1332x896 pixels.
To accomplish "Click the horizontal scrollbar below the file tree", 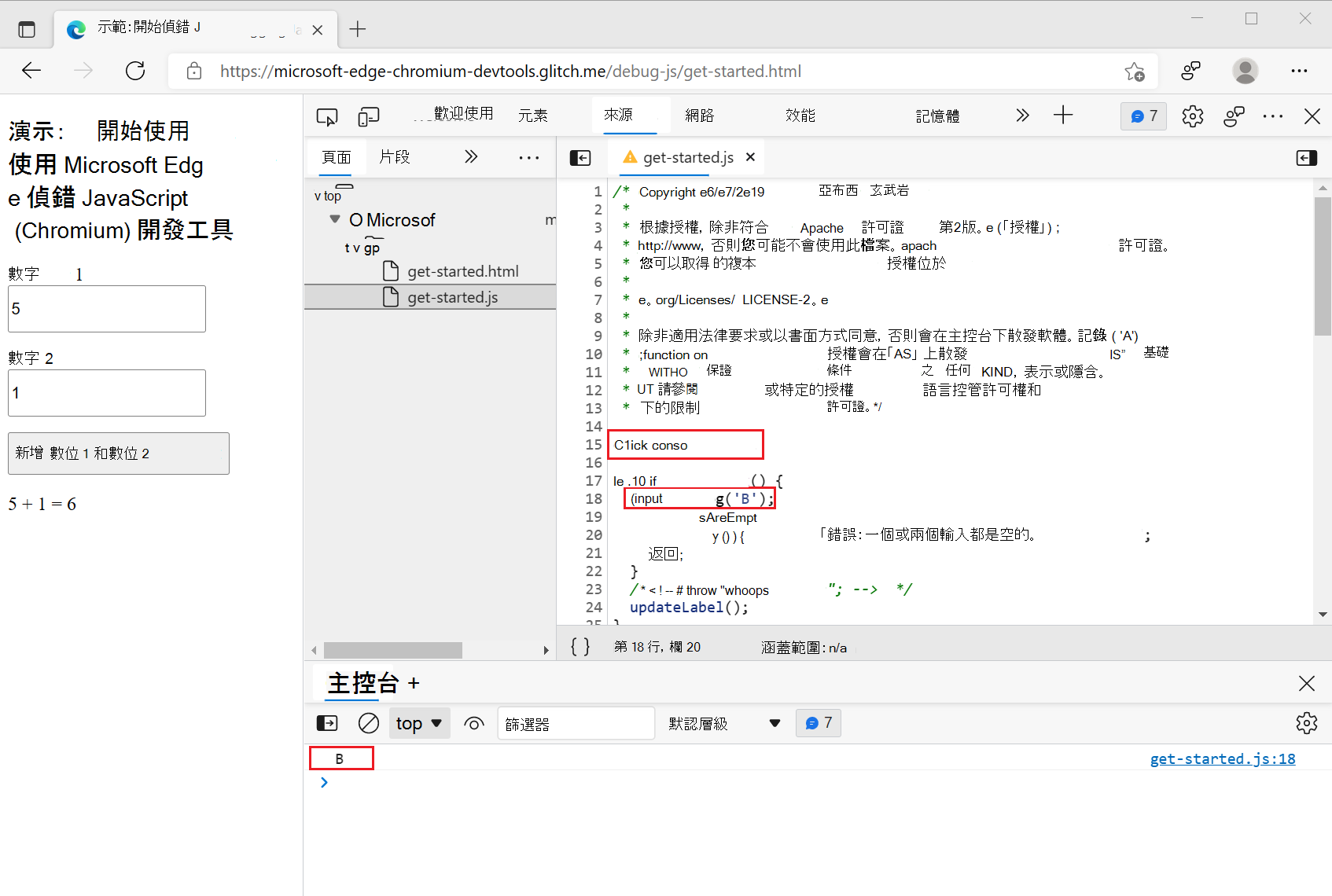I will [392, 650].
